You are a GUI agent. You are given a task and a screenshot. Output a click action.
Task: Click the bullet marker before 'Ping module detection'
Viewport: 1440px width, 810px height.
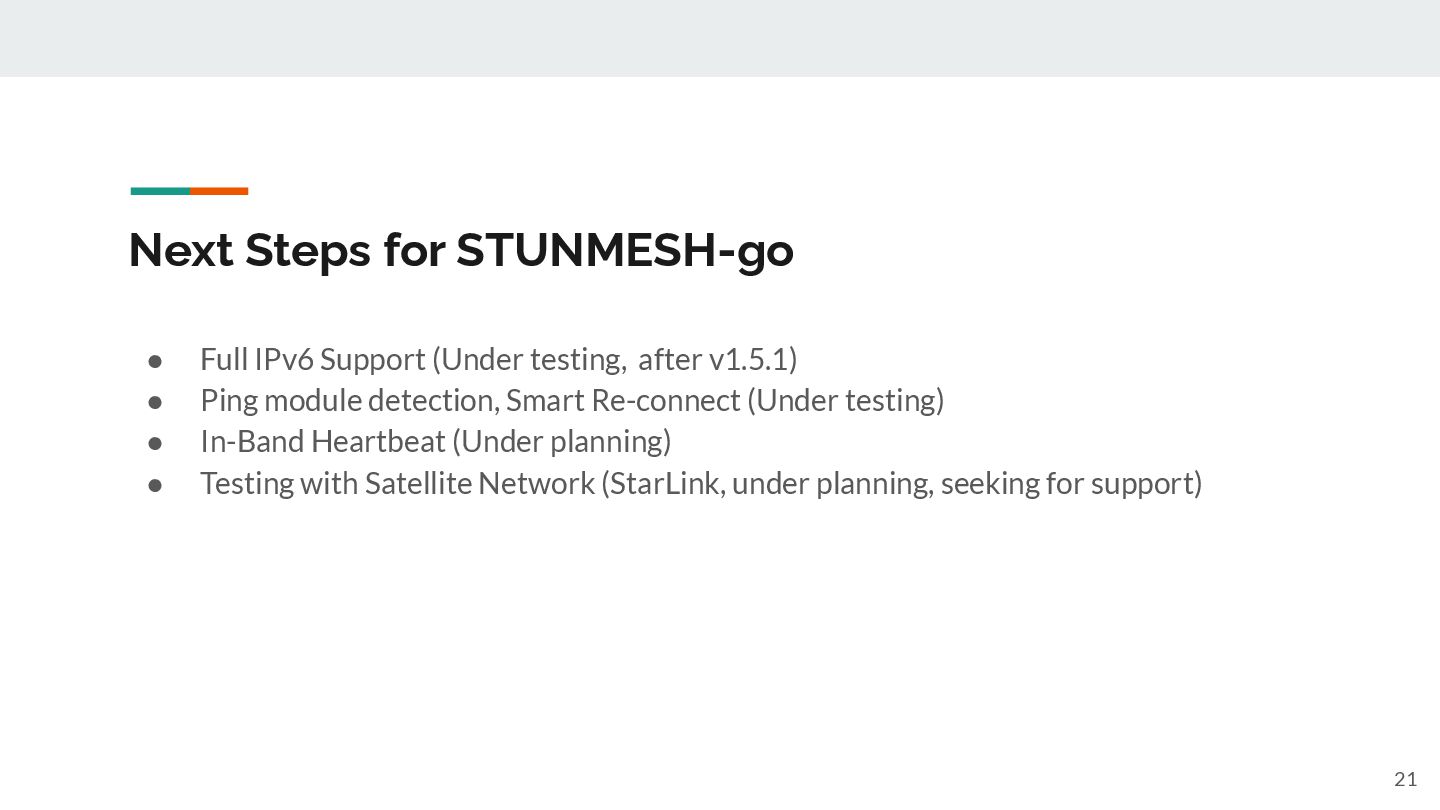click(155, 401)
